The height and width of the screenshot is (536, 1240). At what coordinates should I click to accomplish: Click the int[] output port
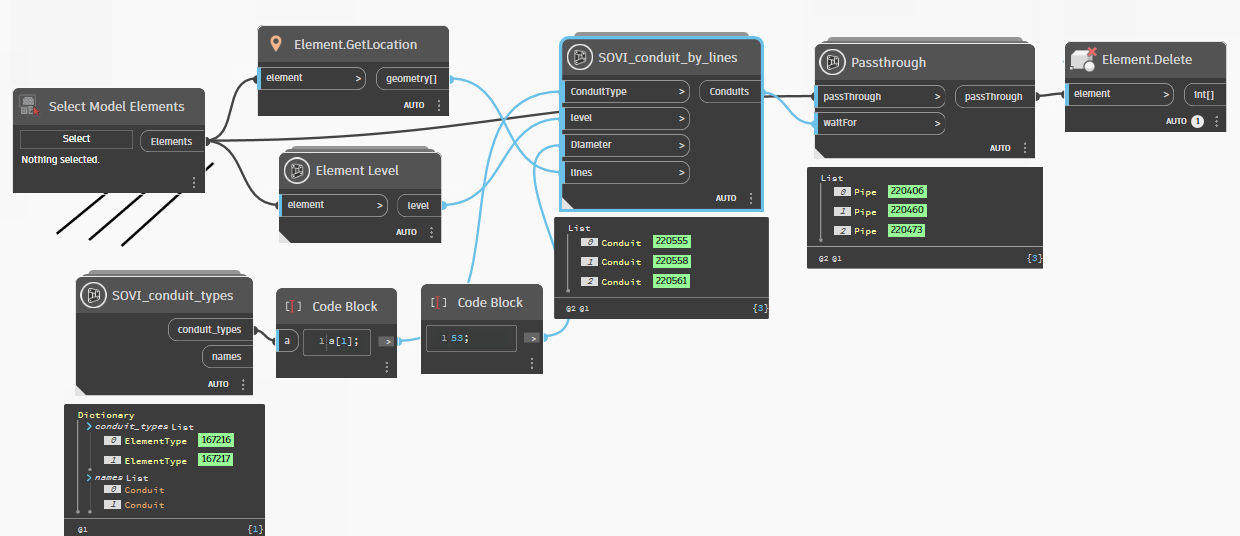1204,94
